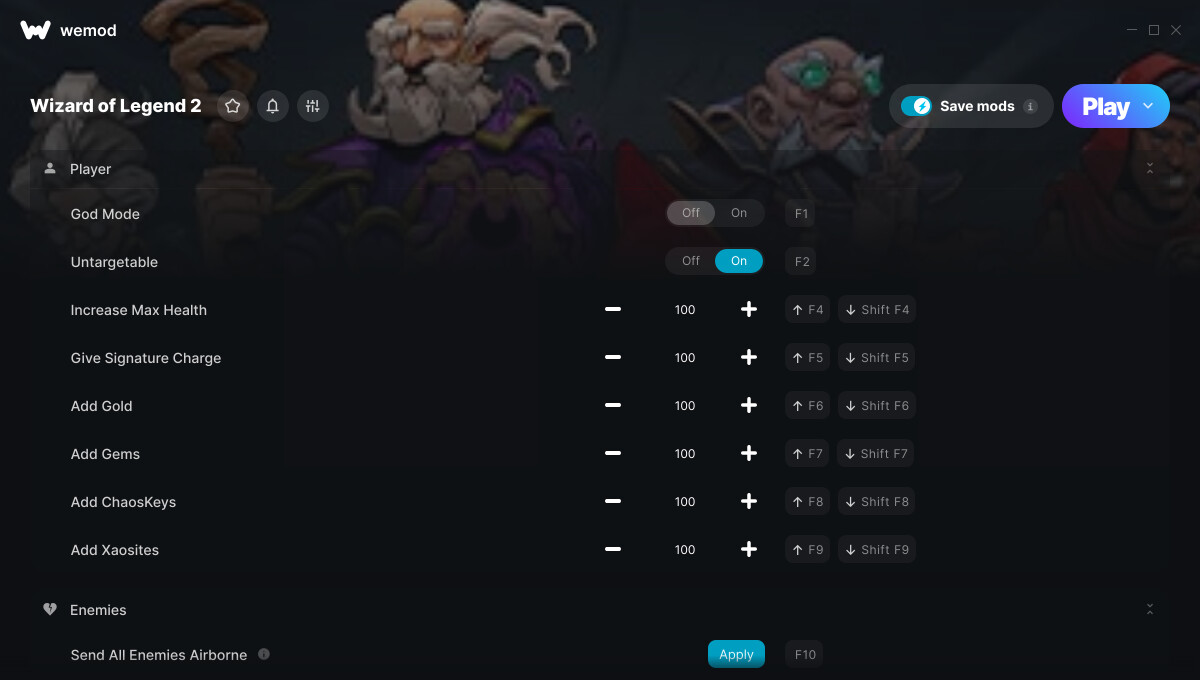Favorite the game with the star icon

233,106
